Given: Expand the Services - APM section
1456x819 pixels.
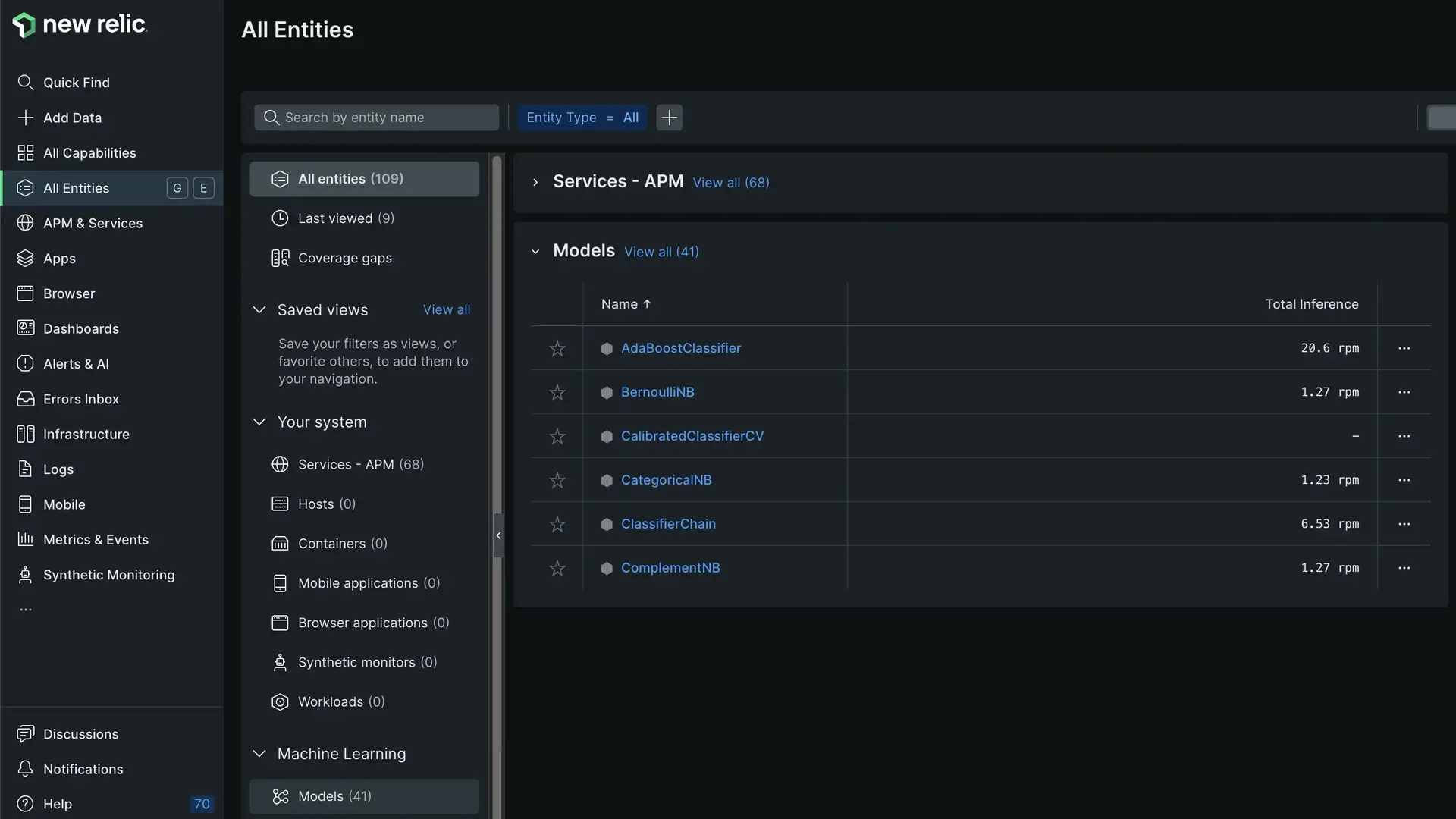Looking at the screenshot, I should coord(535,182).
